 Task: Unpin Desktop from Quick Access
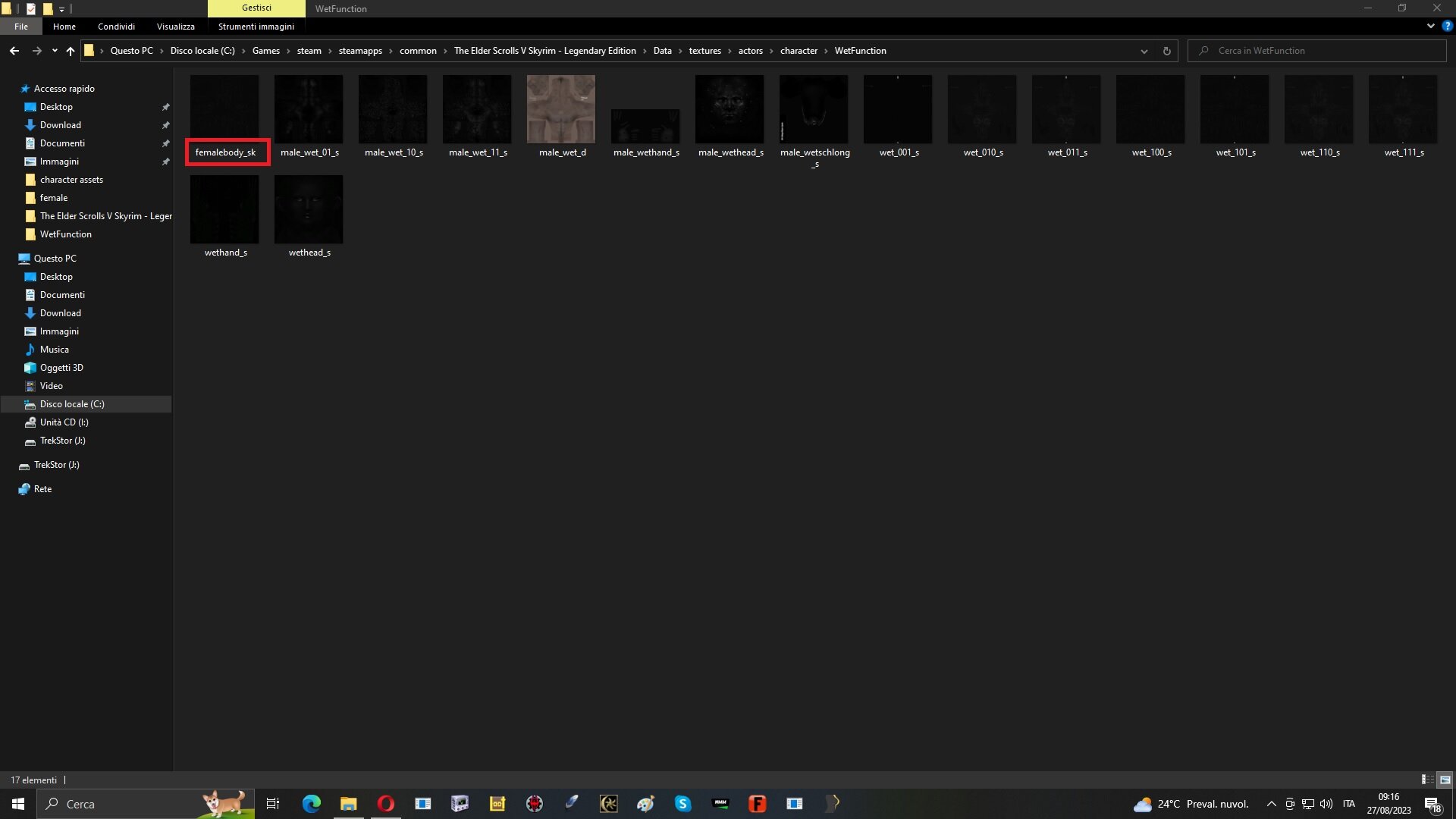(x=165, y=107)
